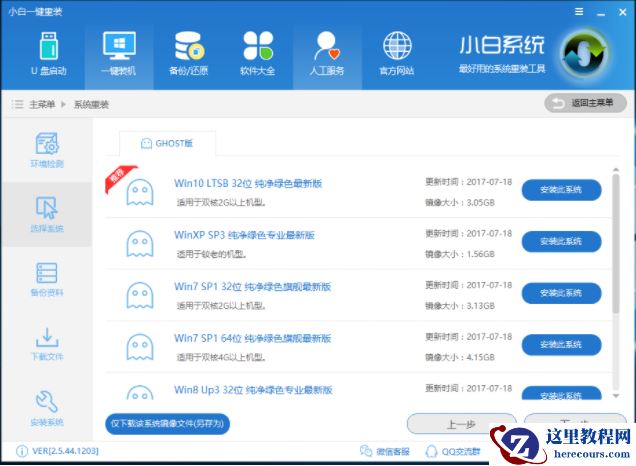Click the text 适用于较老的机型
This screenshot has height=466, width=636.
(211, 254)
